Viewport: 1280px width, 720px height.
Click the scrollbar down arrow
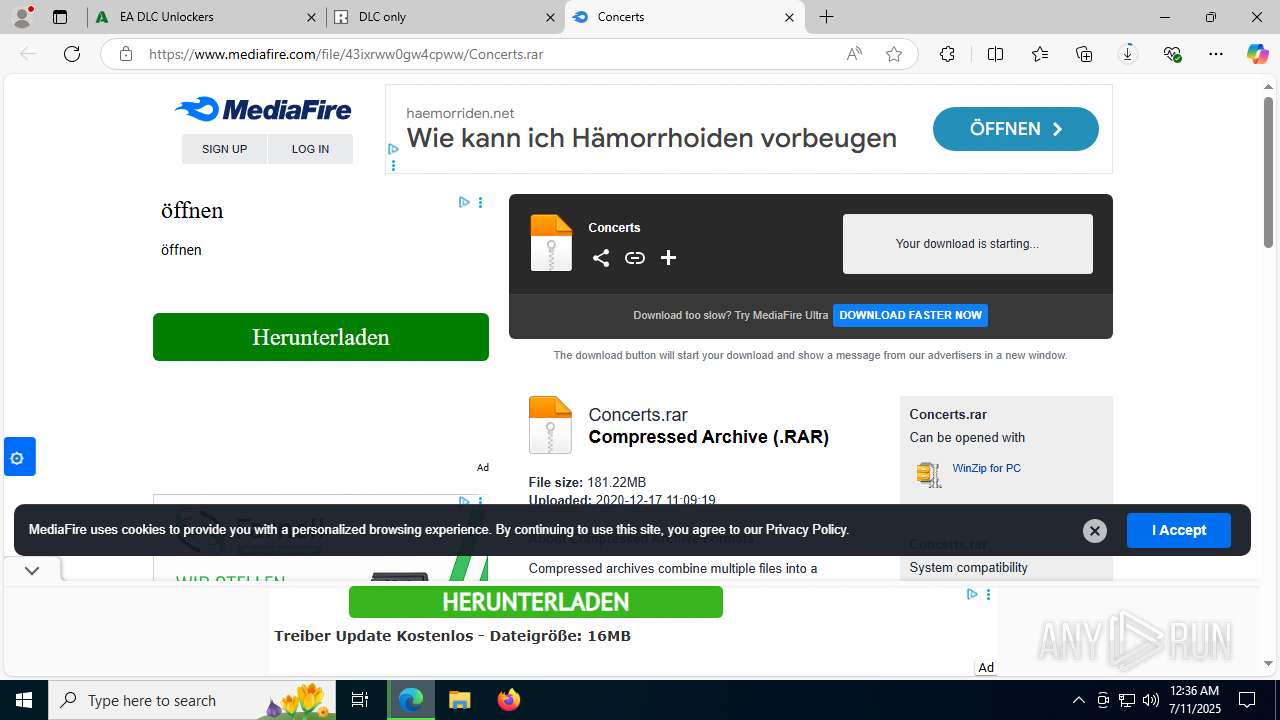pos(1268,664)
